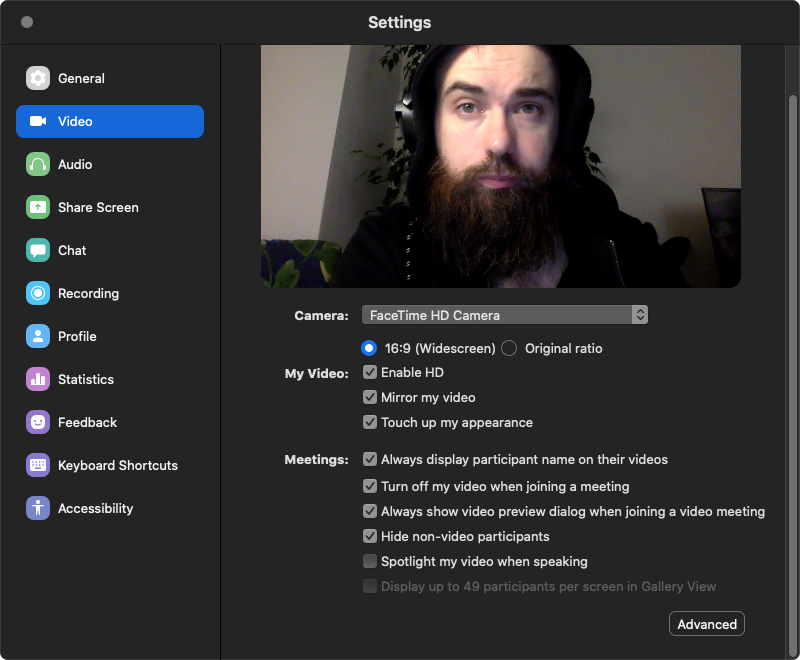This screenshot has width=800, height=660.
Task: Open the FaceTime HD Camera dropdown
Action: pyautogui.click(x=504, y=315)
